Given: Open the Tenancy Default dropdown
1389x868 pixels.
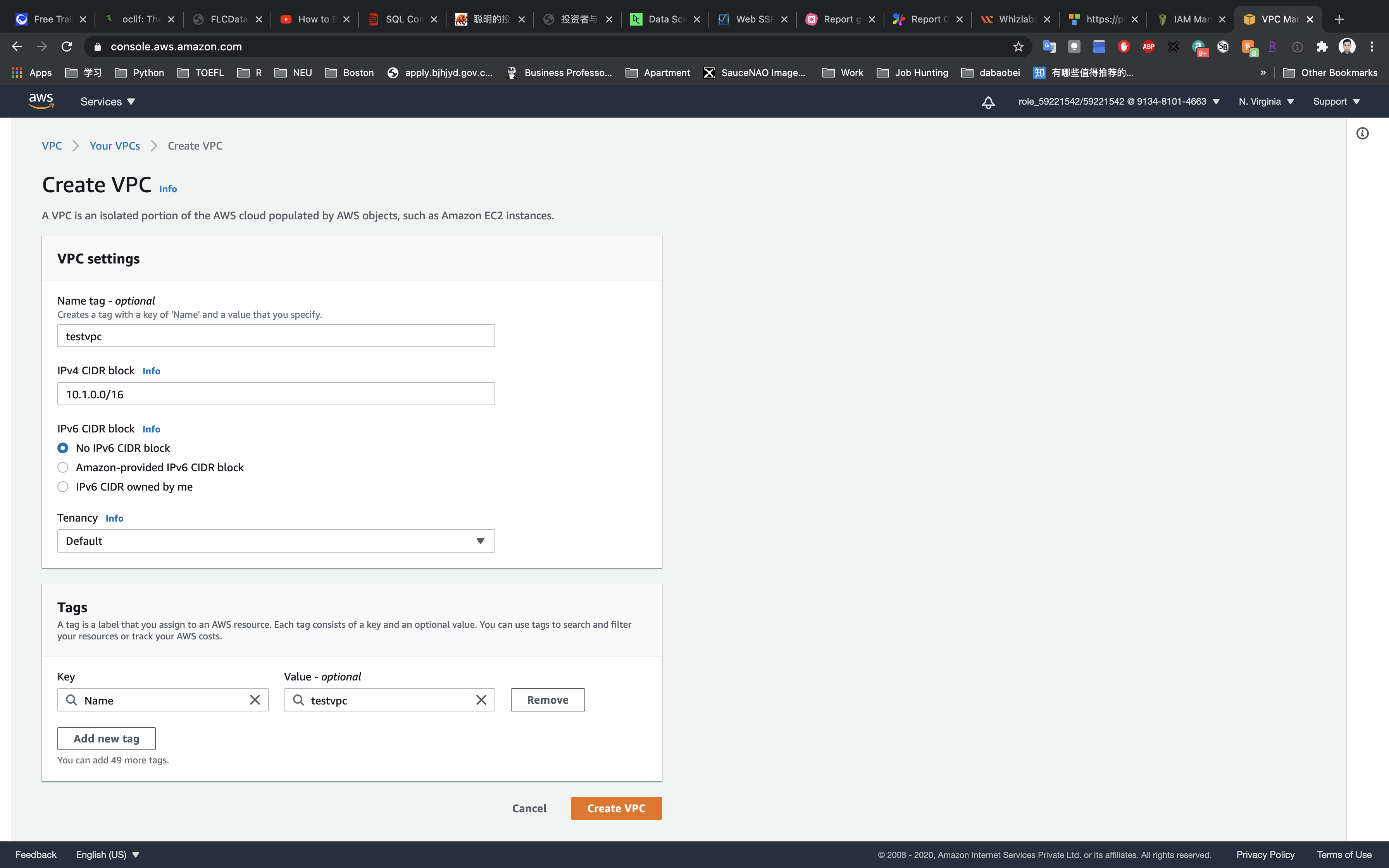Looking at the screenshot, I should (x=276, y=541).
